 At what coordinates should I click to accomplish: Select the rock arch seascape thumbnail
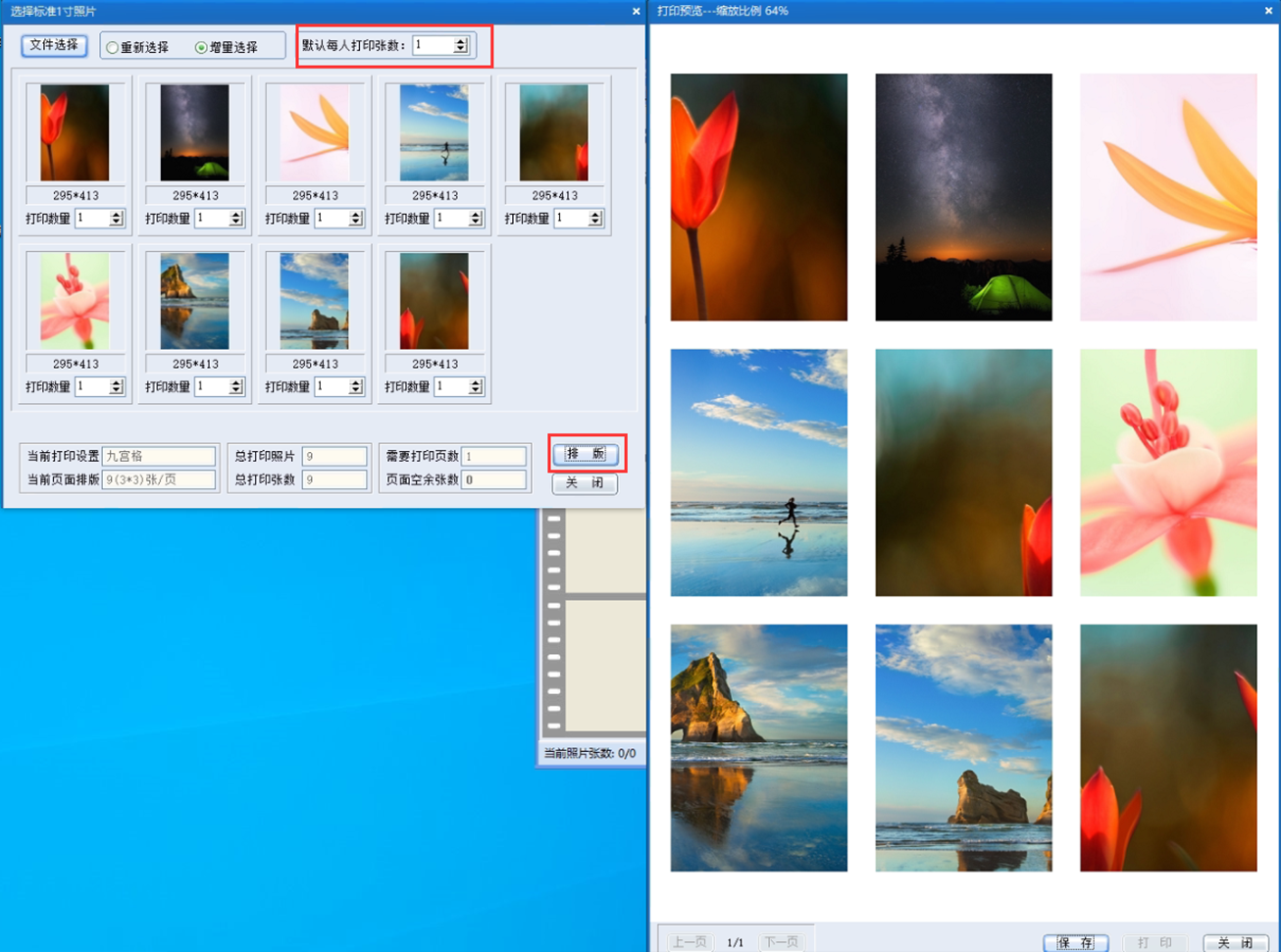[x=194, y=301]
